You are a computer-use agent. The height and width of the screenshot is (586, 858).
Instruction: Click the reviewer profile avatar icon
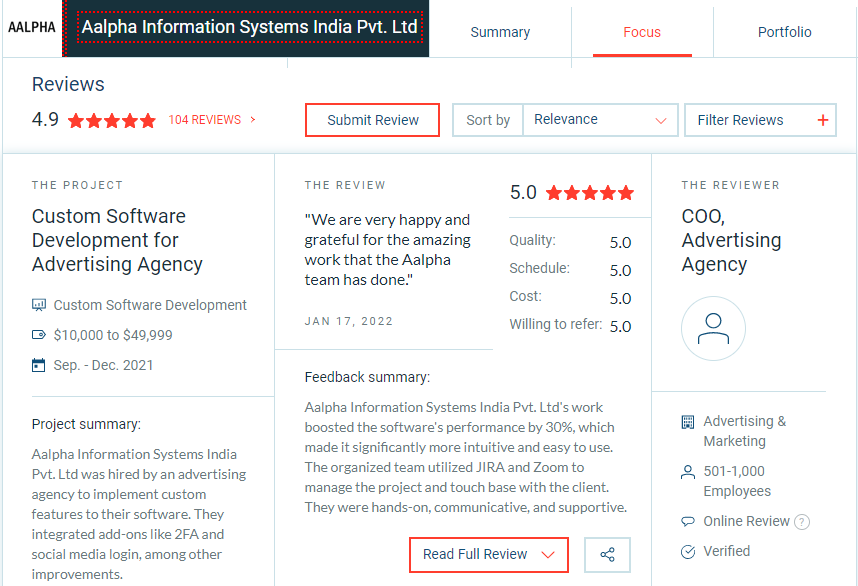(x=713, y=328)
